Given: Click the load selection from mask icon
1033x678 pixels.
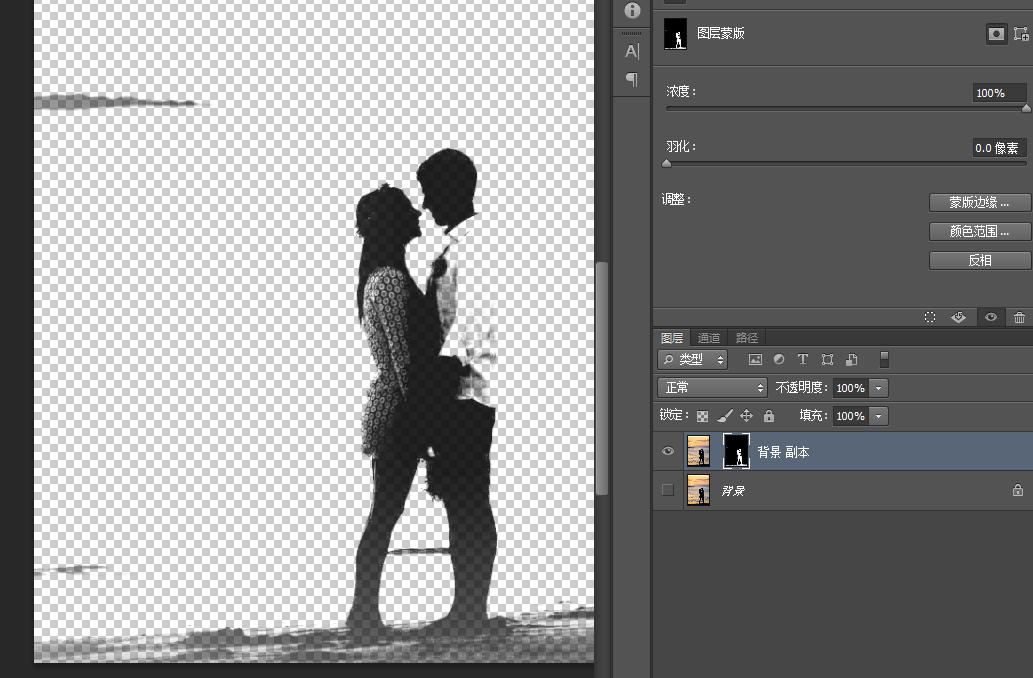Looking at the screenshot, I should (930, 317).
